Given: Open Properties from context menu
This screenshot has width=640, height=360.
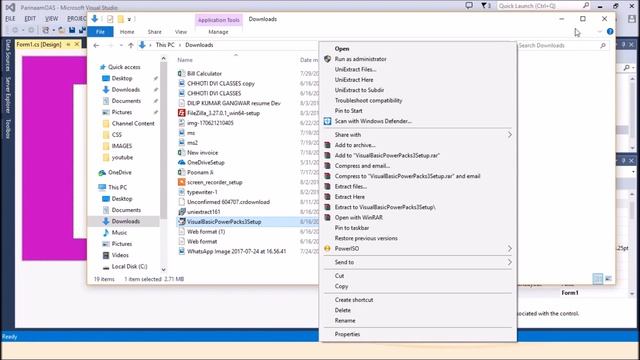Looking at the screenshot, I should (x=347, y=334).
